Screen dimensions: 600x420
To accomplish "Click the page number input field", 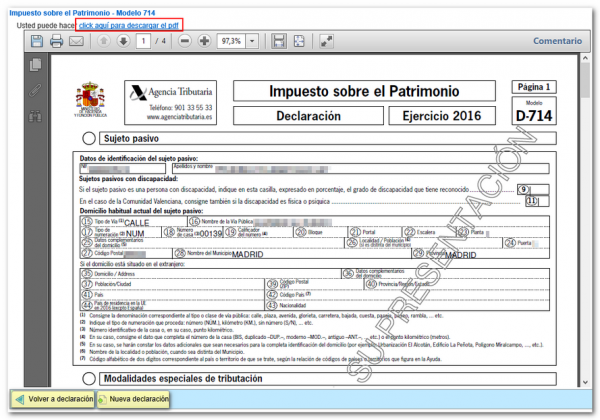I will pos(143,41).
